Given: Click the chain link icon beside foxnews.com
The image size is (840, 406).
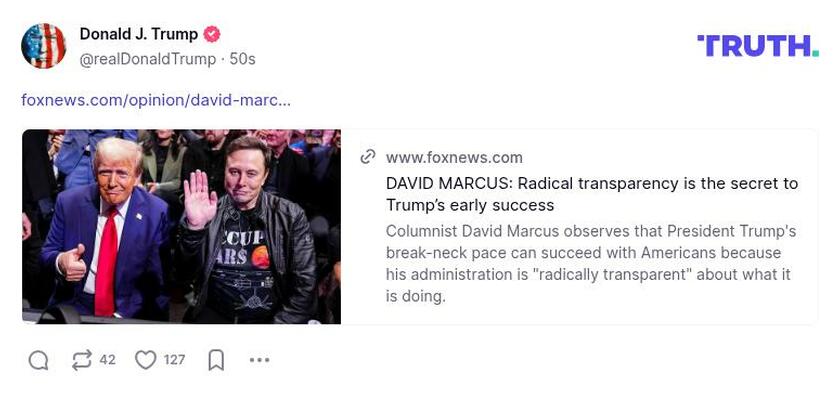Looking at the screenshot, I should click(x=368, y=157).
